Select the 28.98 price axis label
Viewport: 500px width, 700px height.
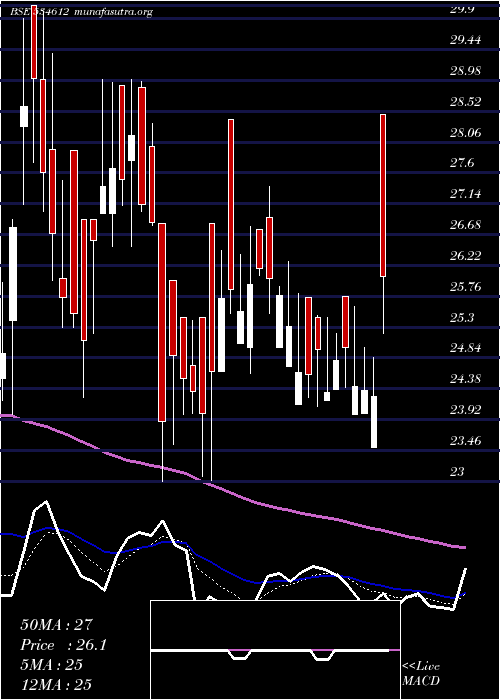466,71
